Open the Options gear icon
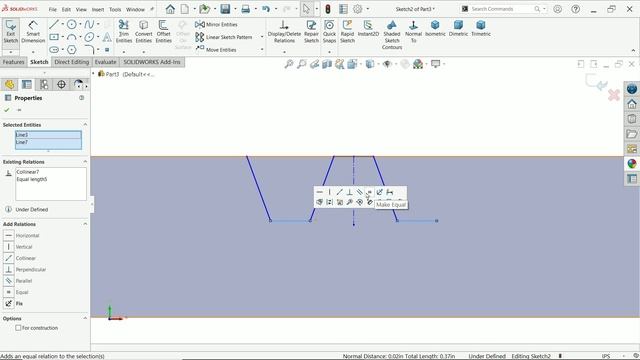This screenshot has height=360, width=640. tap(358, 9)
